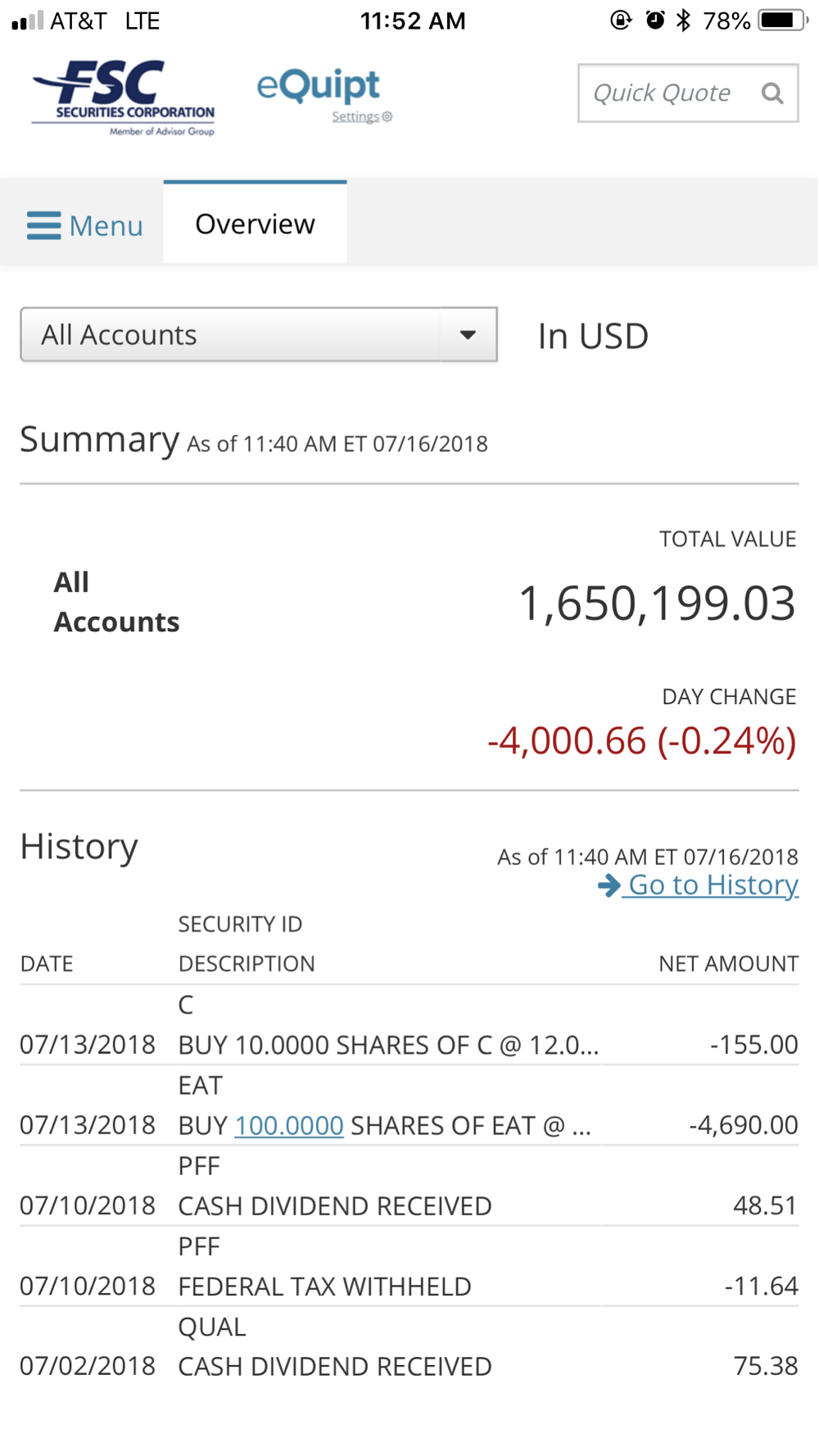Expand the All Accounts dropdown arrow
Image resolution: width=819 pixels, height=1456 pixels.
[468, 335]
